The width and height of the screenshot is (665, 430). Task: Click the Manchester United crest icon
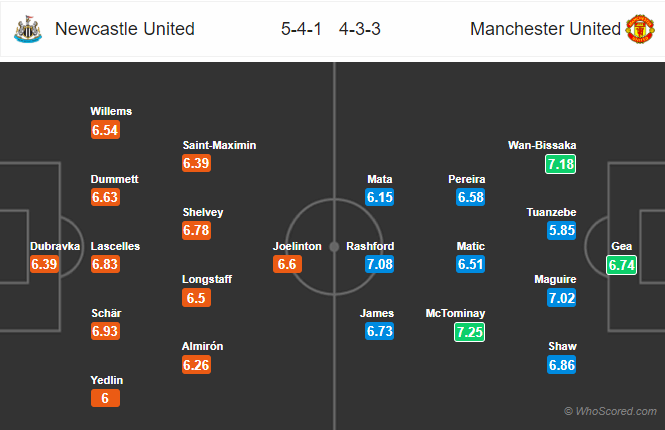(640, 29)
